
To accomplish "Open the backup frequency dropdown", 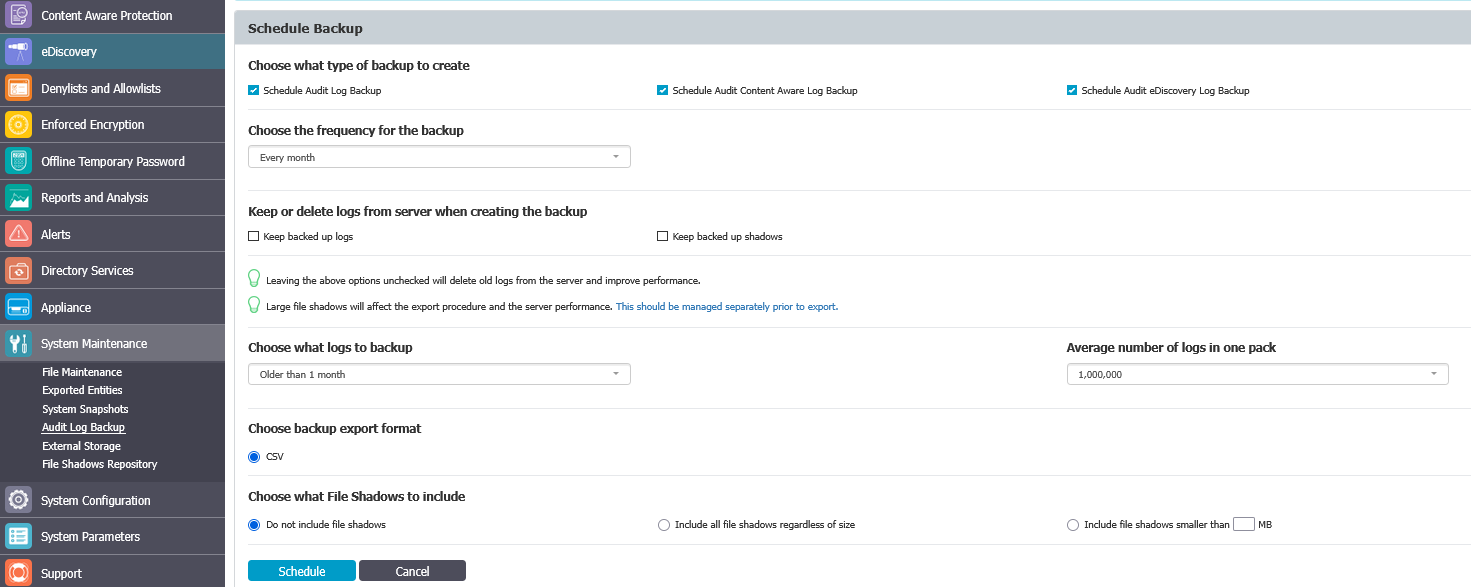I will point(438,156).
